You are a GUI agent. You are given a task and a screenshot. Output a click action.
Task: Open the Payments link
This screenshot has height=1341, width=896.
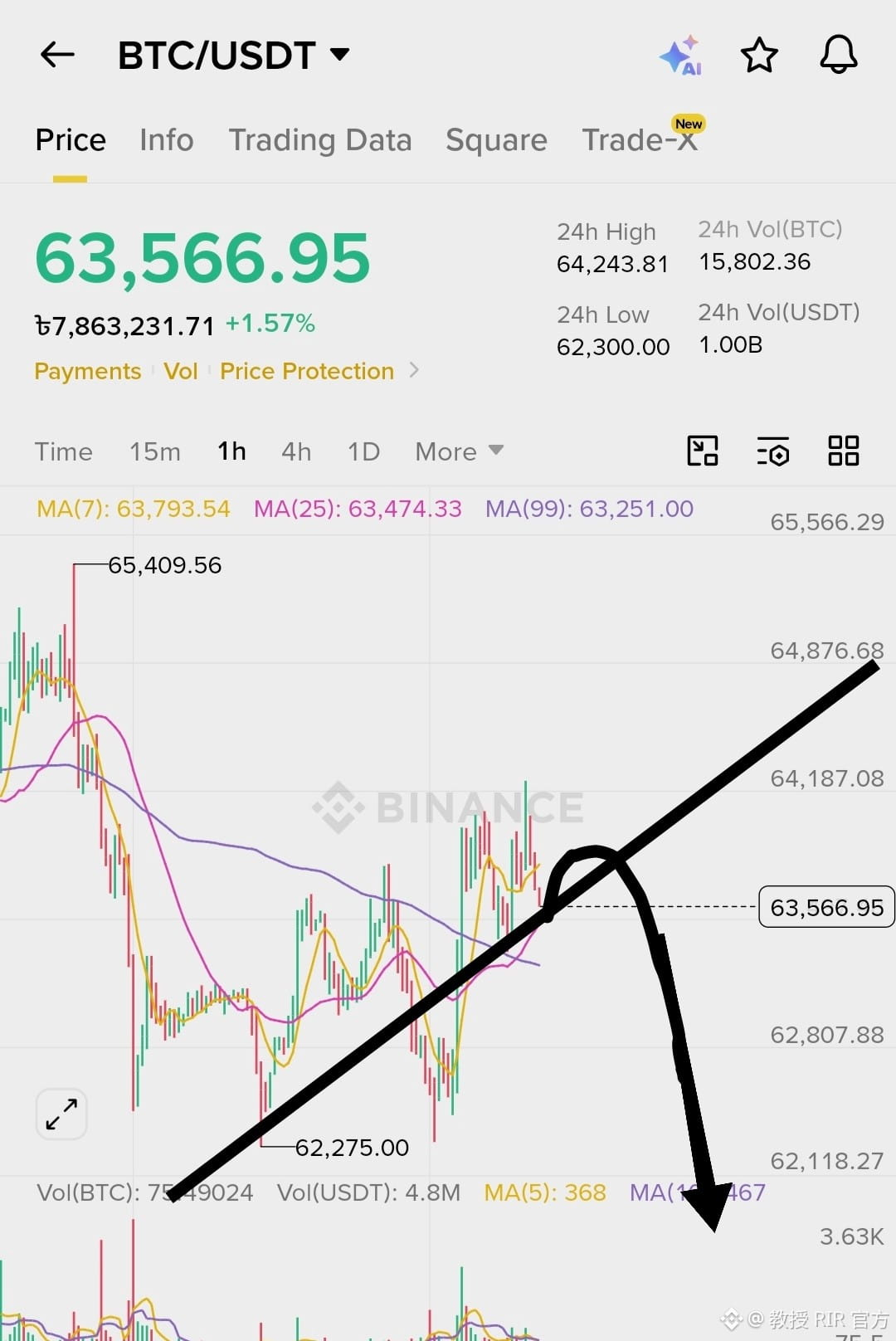[88, 371]
